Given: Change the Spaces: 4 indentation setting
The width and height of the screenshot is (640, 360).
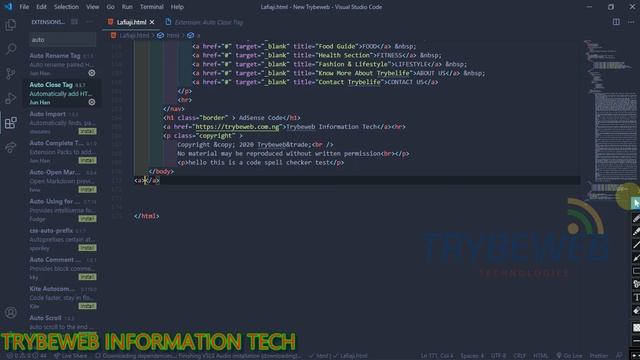Looking at the screenshot, I should (x=472, y=356).
